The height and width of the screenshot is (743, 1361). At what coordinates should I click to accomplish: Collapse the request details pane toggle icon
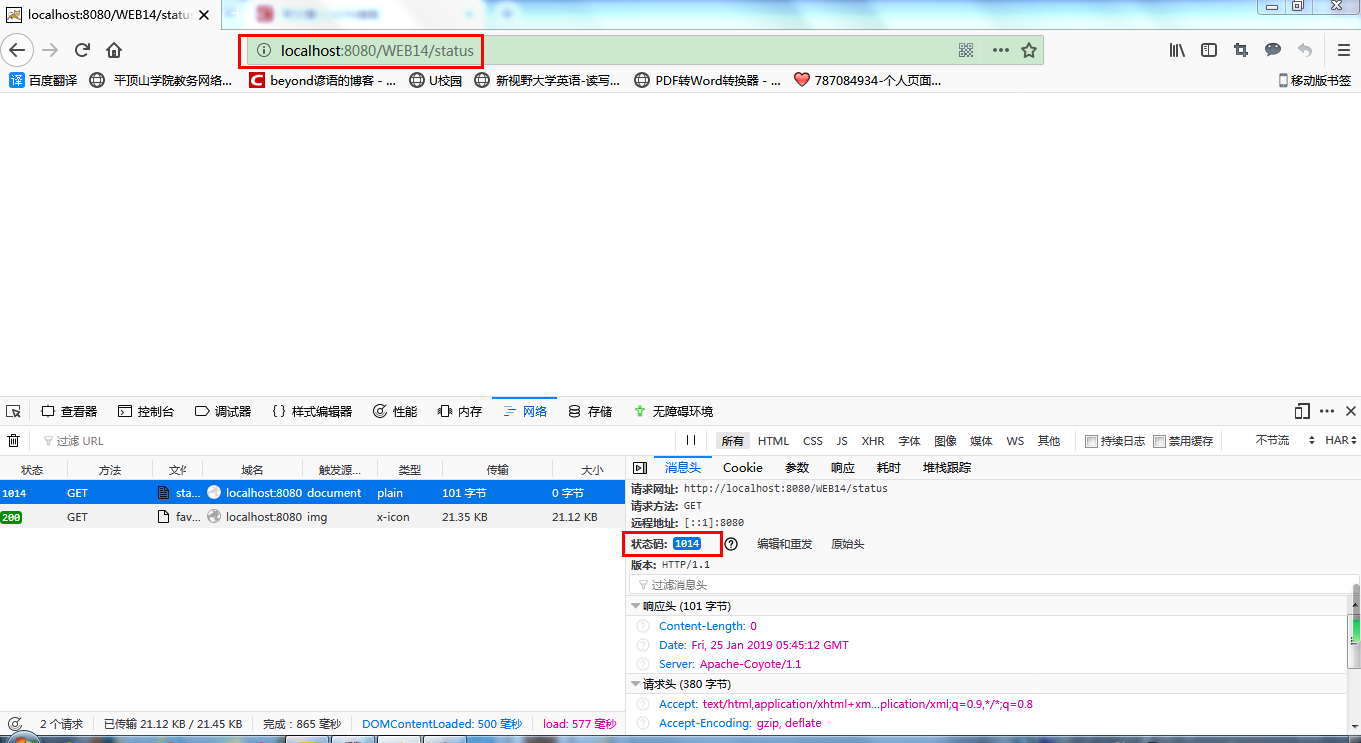coord(640,468)
